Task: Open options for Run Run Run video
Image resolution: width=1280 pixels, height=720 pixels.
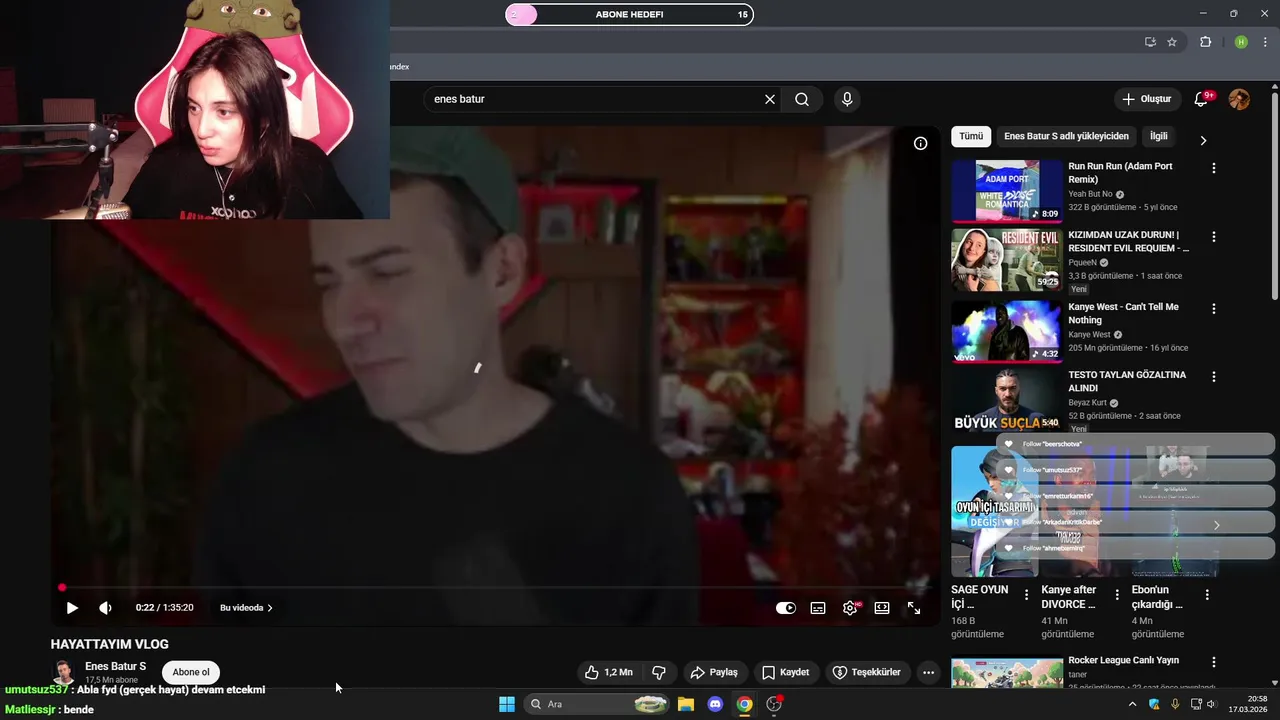Action: (x=1214, y=169)
